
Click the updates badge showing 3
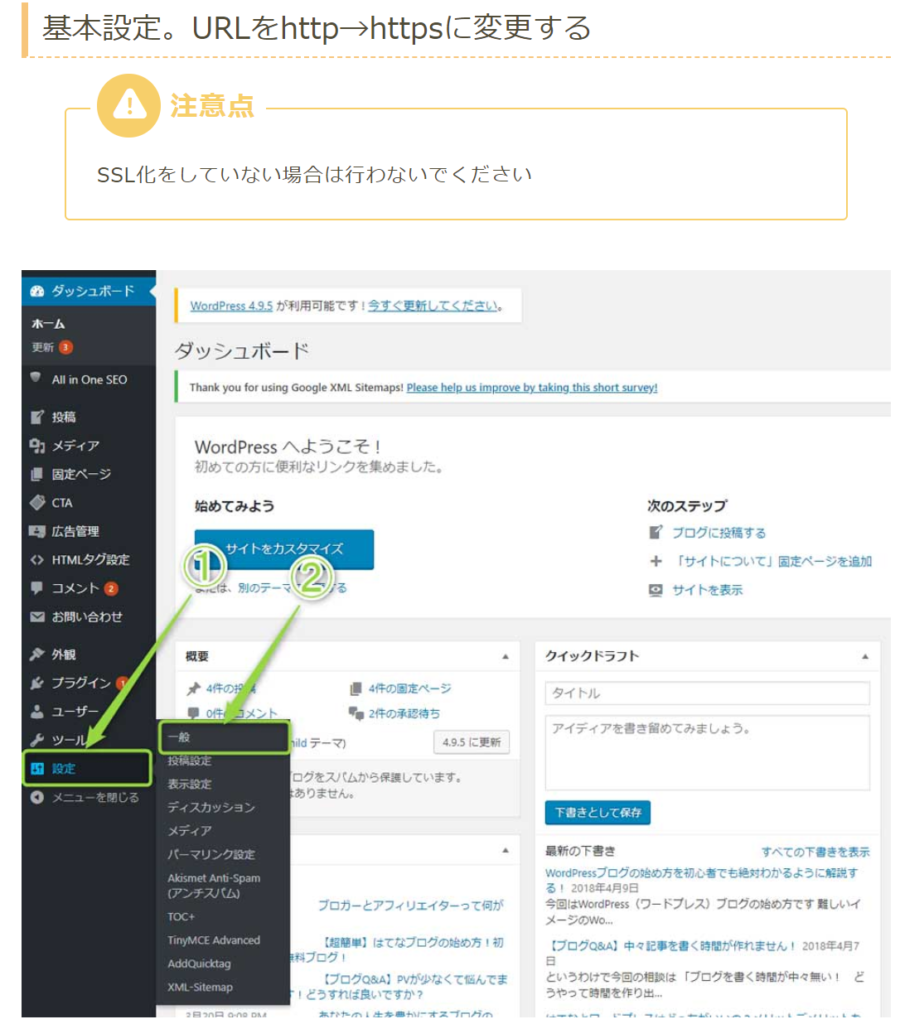coord(65,347)
